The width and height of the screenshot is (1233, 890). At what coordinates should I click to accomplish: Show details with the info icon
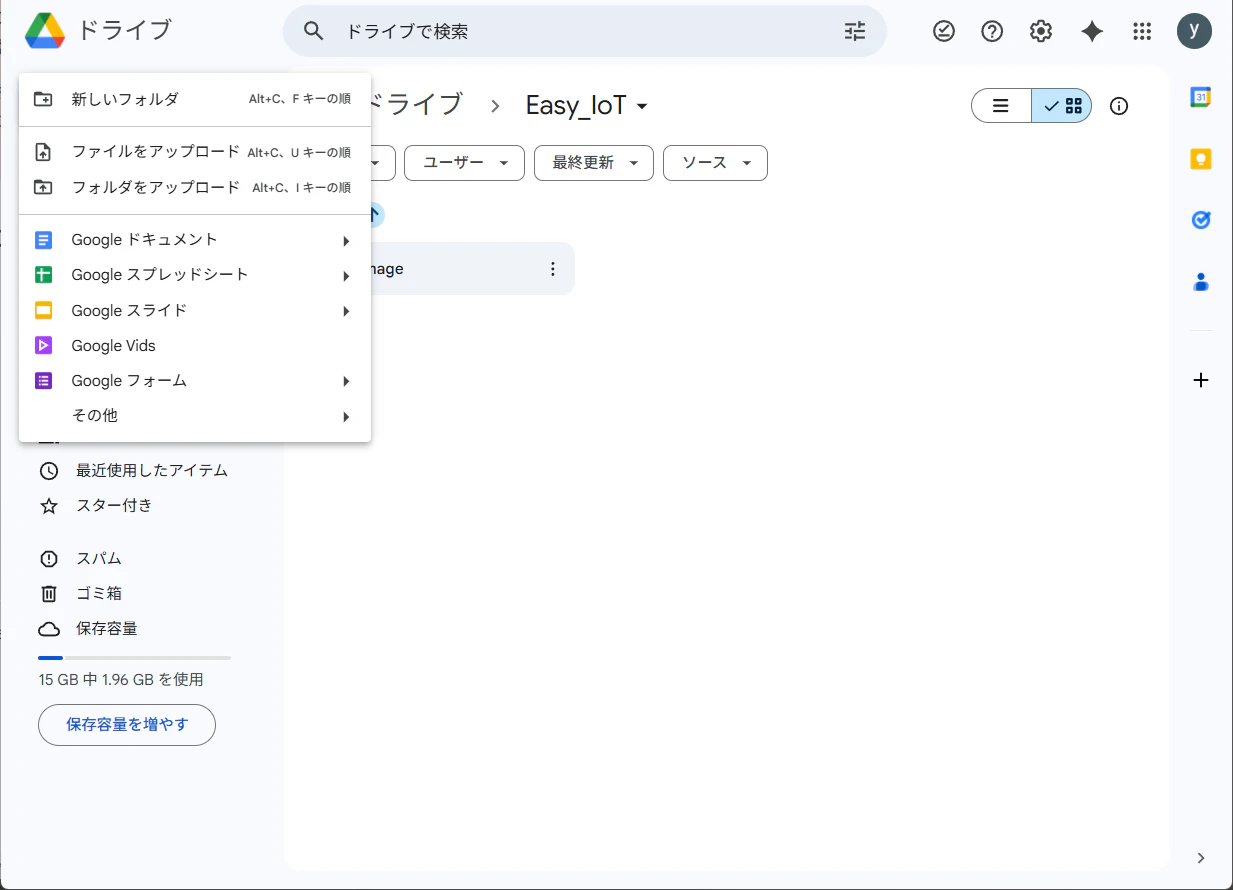pyautogui.click(x=1119, y=106)
